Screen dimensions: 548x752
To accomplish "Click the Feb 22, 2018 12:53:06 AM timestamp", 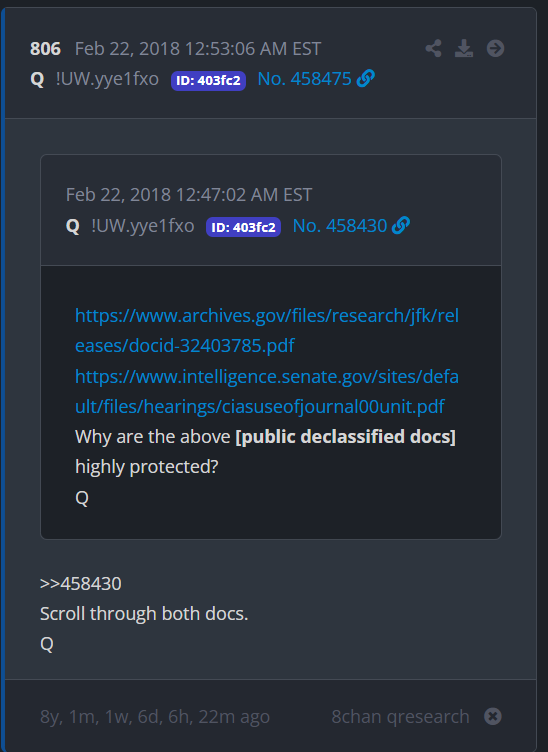I will click(198, 49).
